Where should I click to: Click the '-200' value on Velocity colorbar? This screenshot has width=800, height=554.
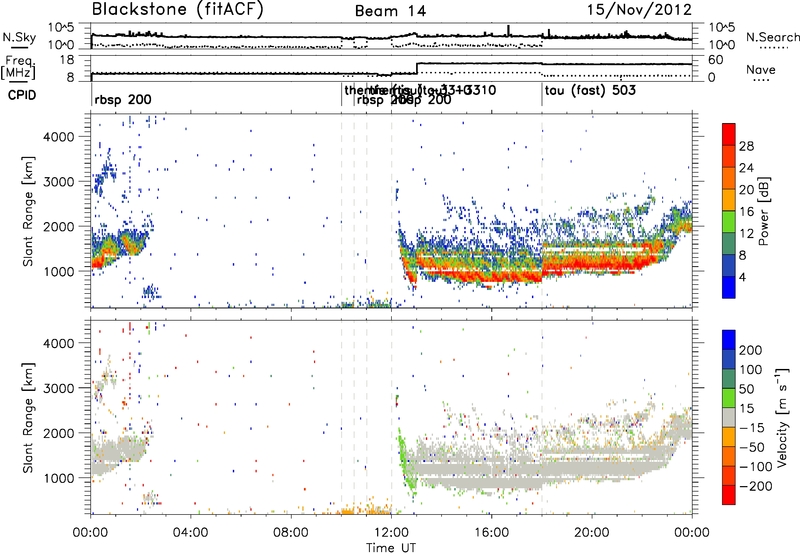[756, 486]
